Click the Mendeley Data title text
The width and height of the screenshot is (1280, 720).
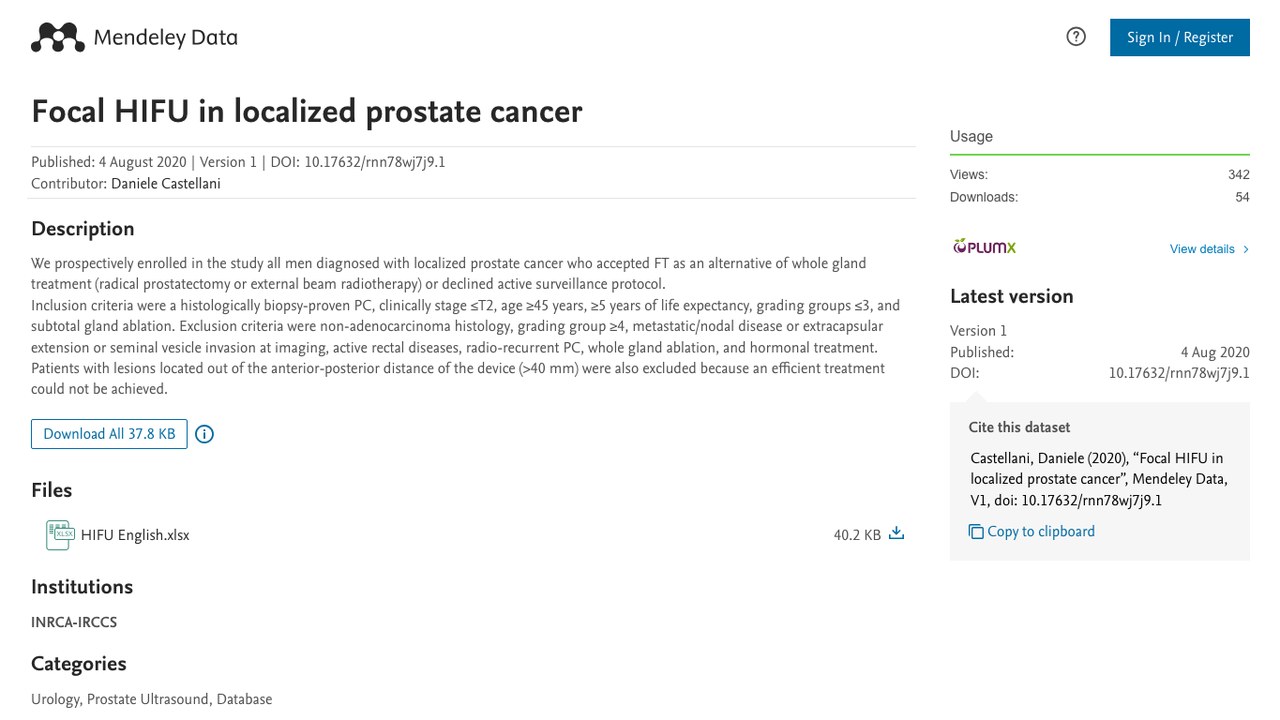point(165,38)
